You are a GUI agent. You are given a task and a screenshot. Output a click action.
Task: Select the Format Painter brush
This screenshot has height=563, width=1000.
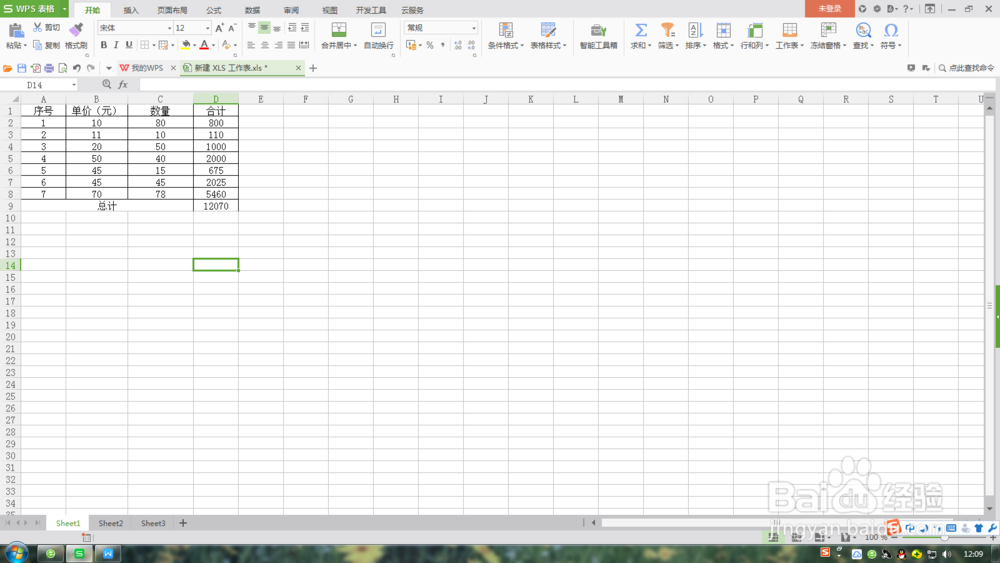click(76, 30)
